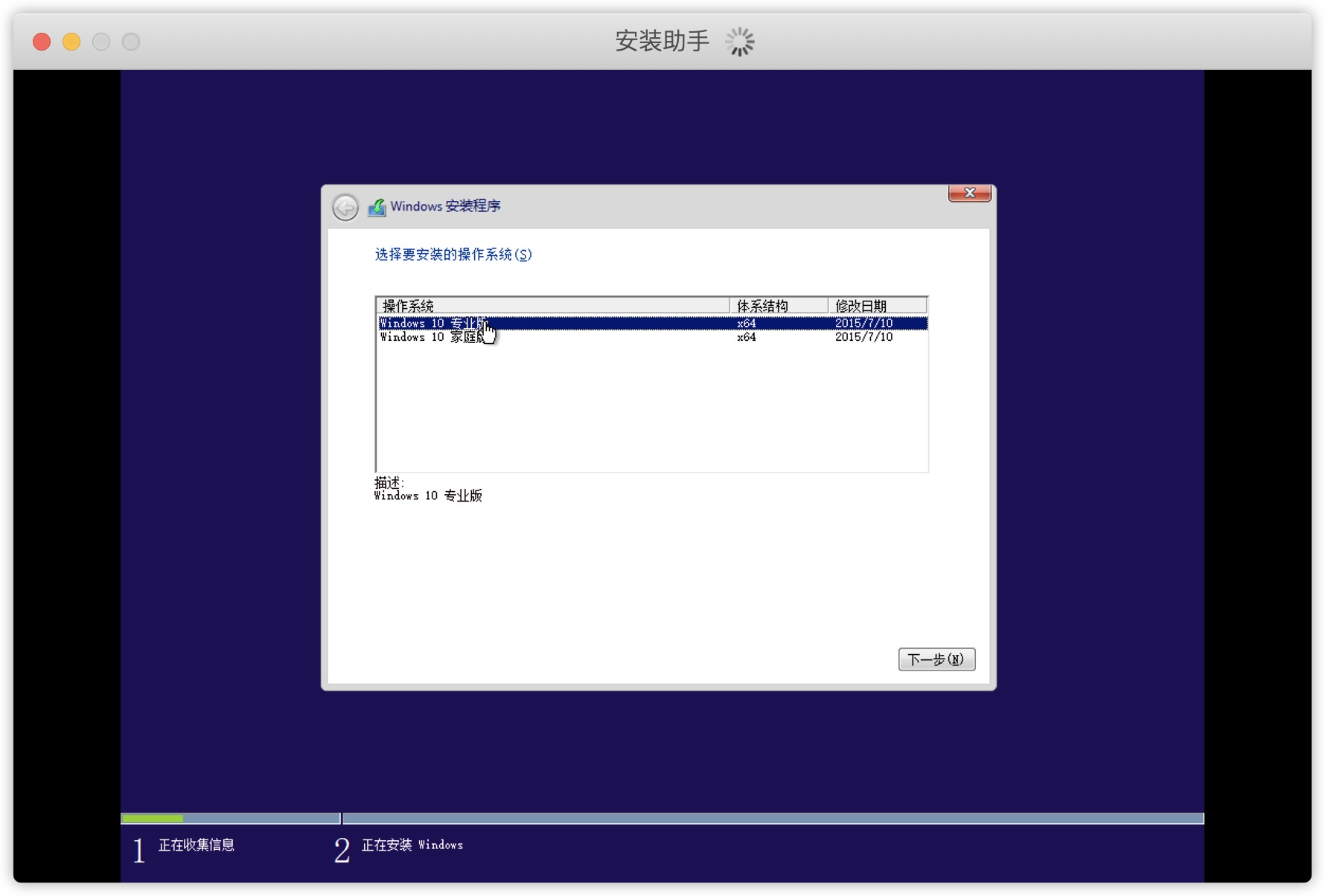Click the 安装助手 window title
1325x896 pixels.
coord(662,41)
